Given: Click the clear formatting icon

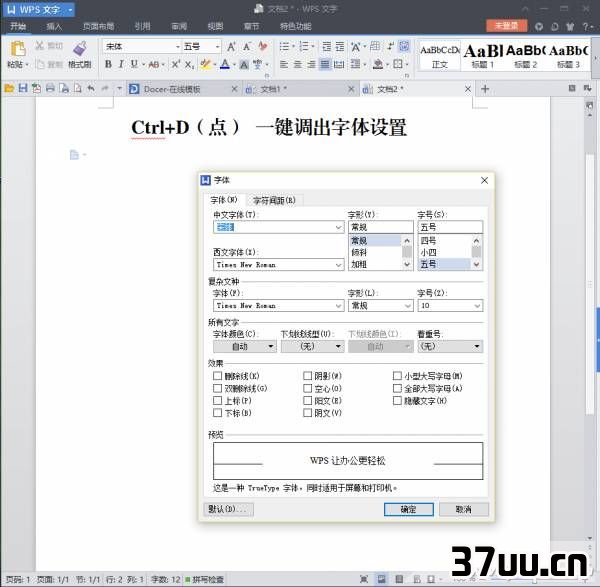Looking at the screenshot, I should tap(262, 46).
